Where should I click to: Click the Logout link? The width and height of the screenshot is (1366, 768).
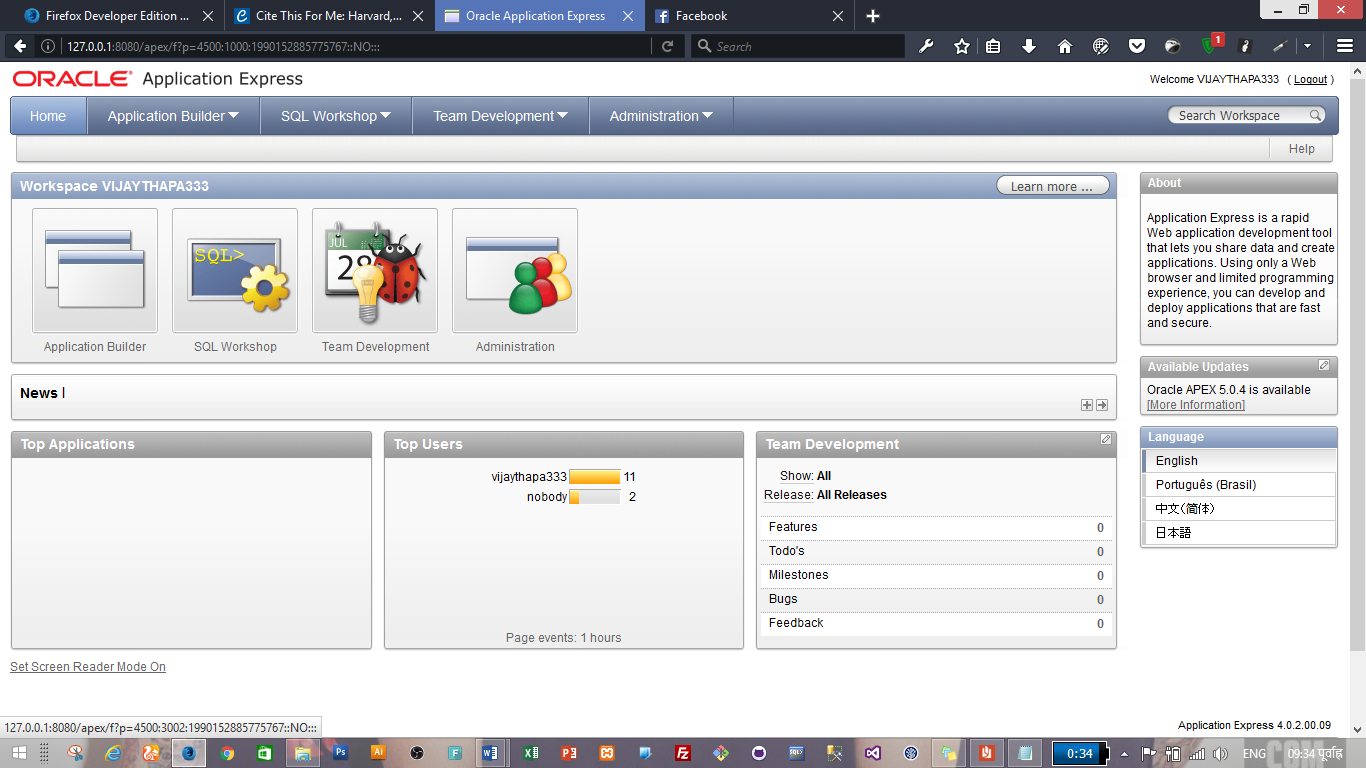1309,79
